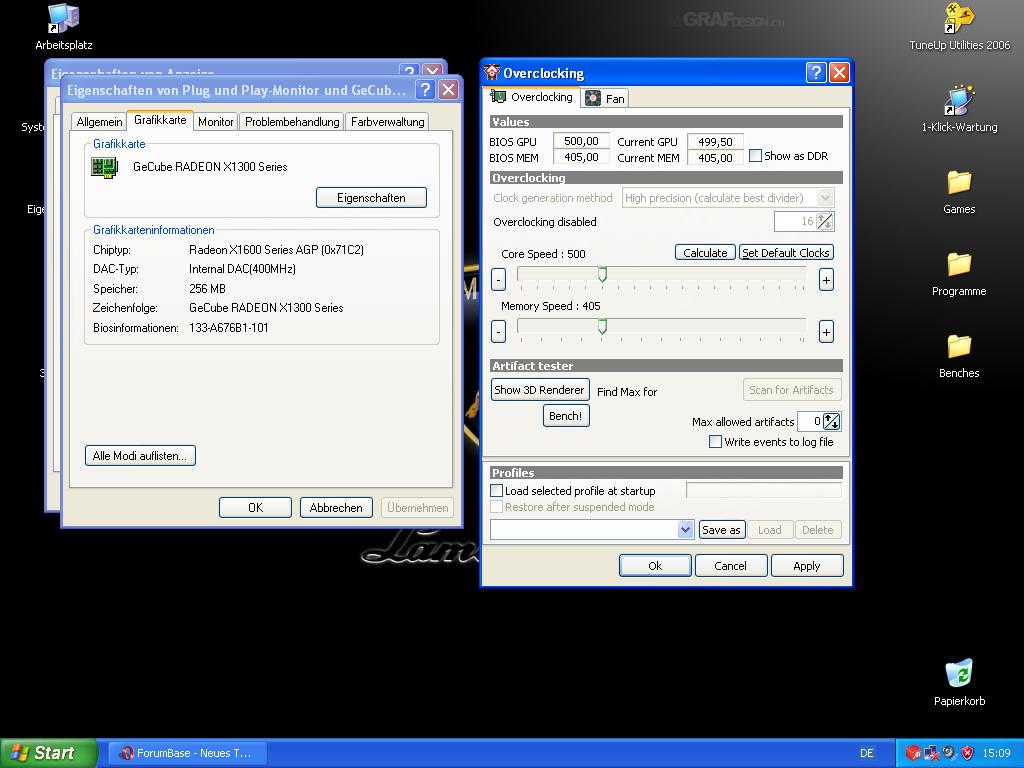Screen dimensions: 1024x768
Task: Click help button in Overclocking window
Action: tap(816, 72)
